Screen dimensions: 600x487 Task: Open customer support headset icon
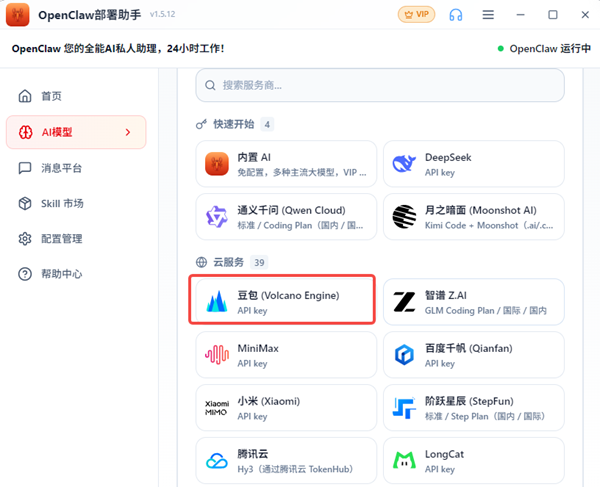pos(455,15)
